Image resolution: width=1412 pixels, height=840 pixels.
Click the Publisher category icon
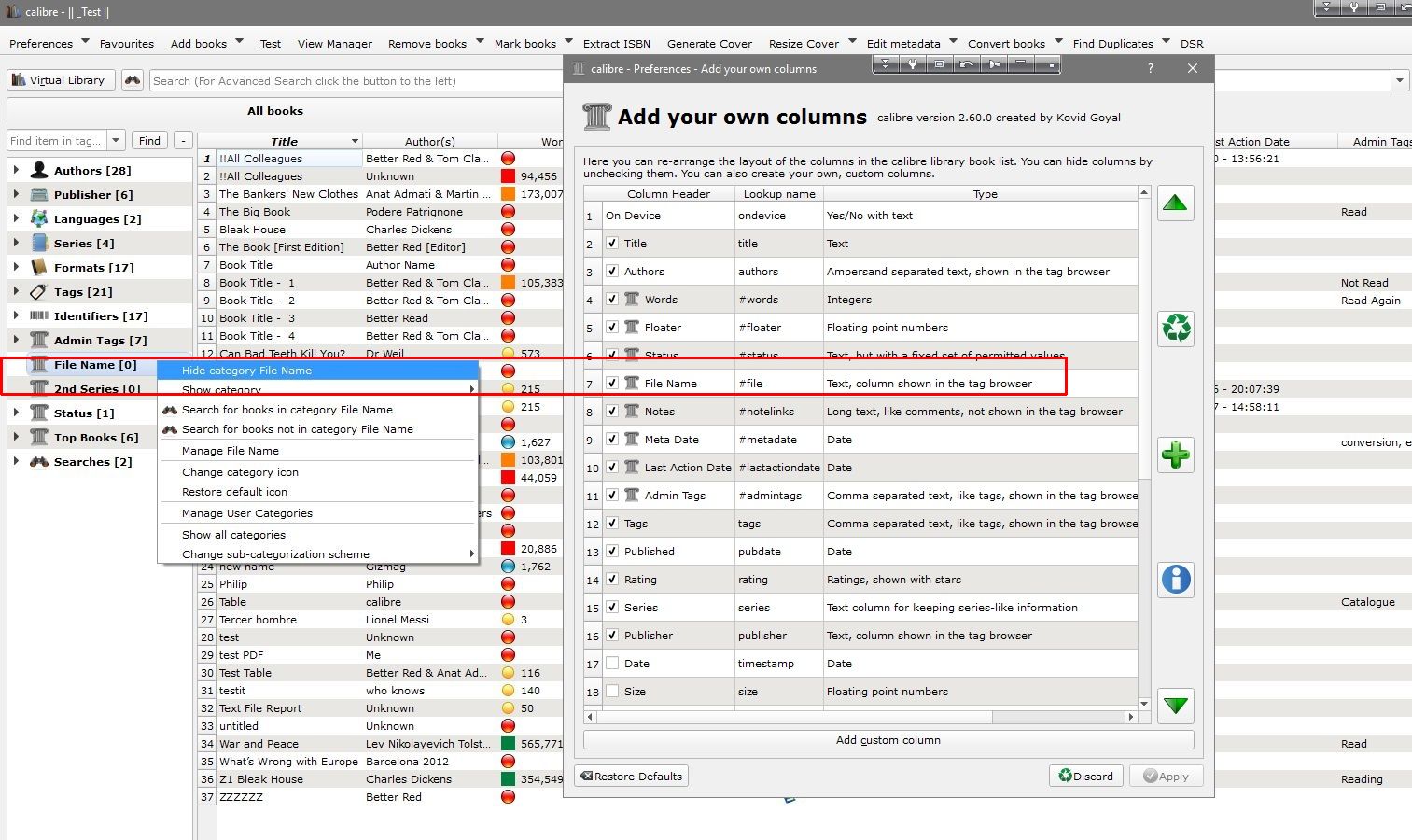39,194
